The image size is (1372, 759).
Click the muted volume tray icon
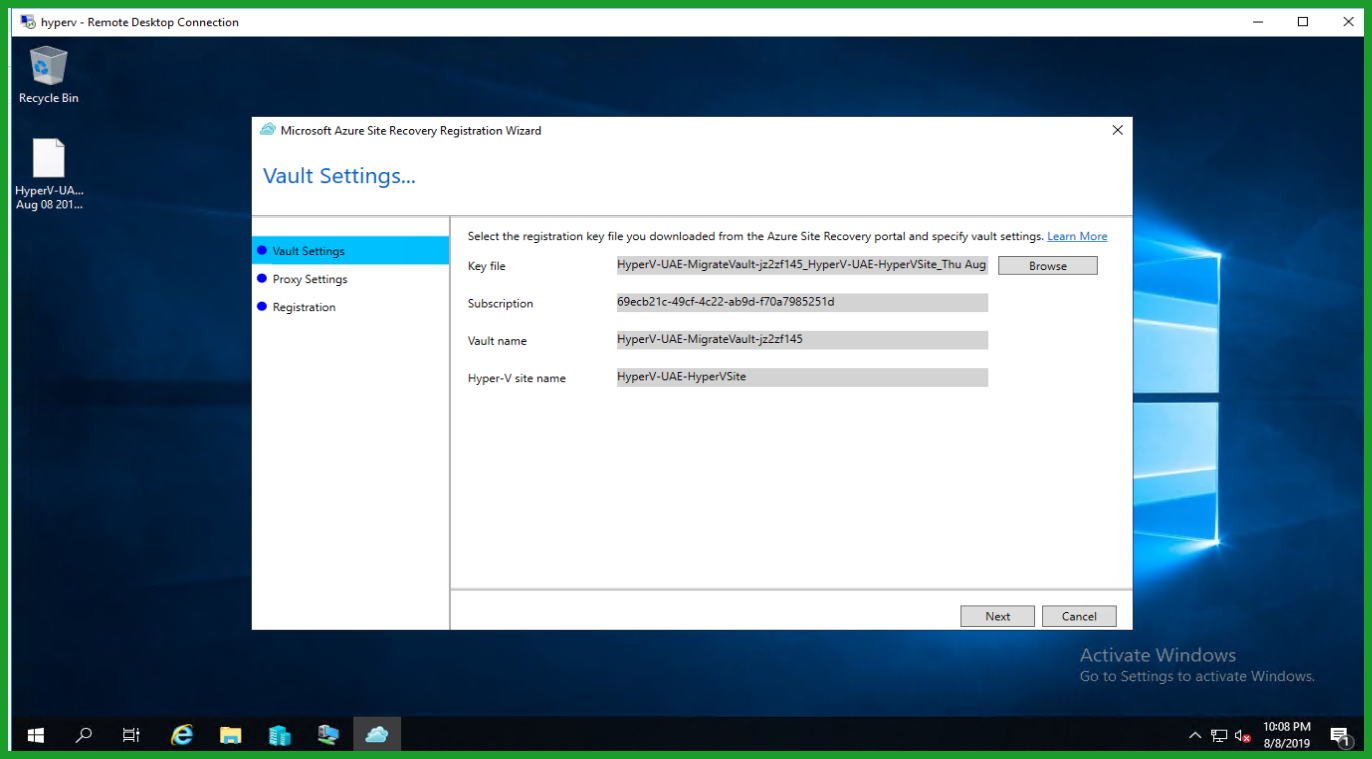click(1243, 736)
